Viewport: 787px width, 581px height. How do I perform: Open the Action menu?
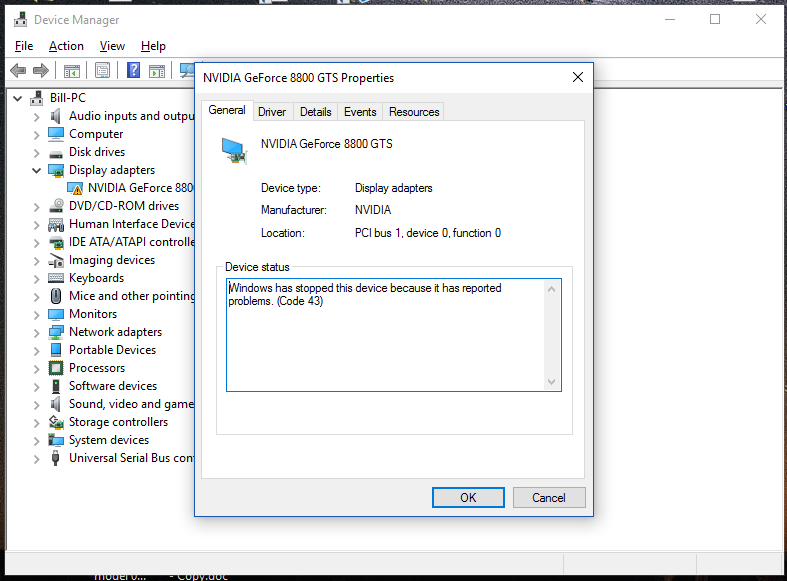coord(66,46)
